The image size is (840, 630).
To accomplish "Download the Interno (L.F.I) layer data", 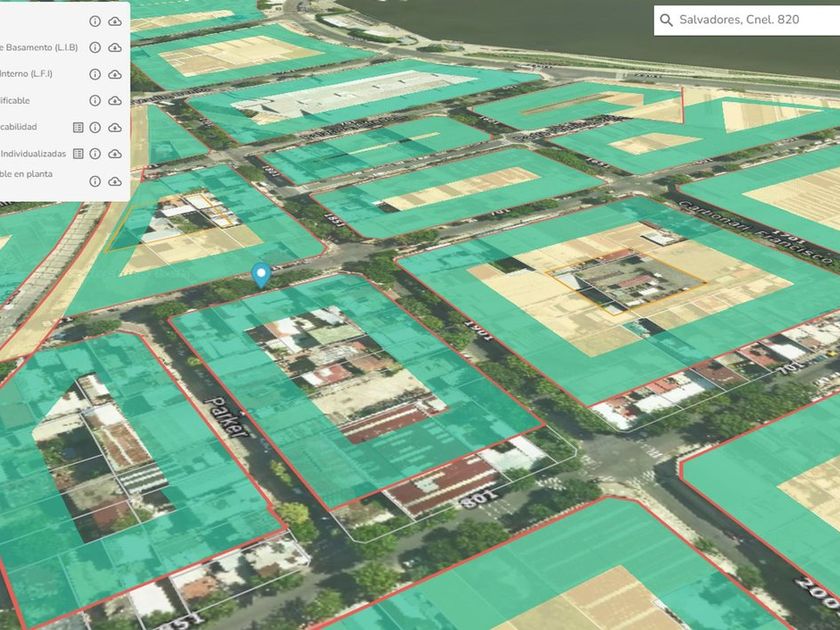I will point(115,74).
